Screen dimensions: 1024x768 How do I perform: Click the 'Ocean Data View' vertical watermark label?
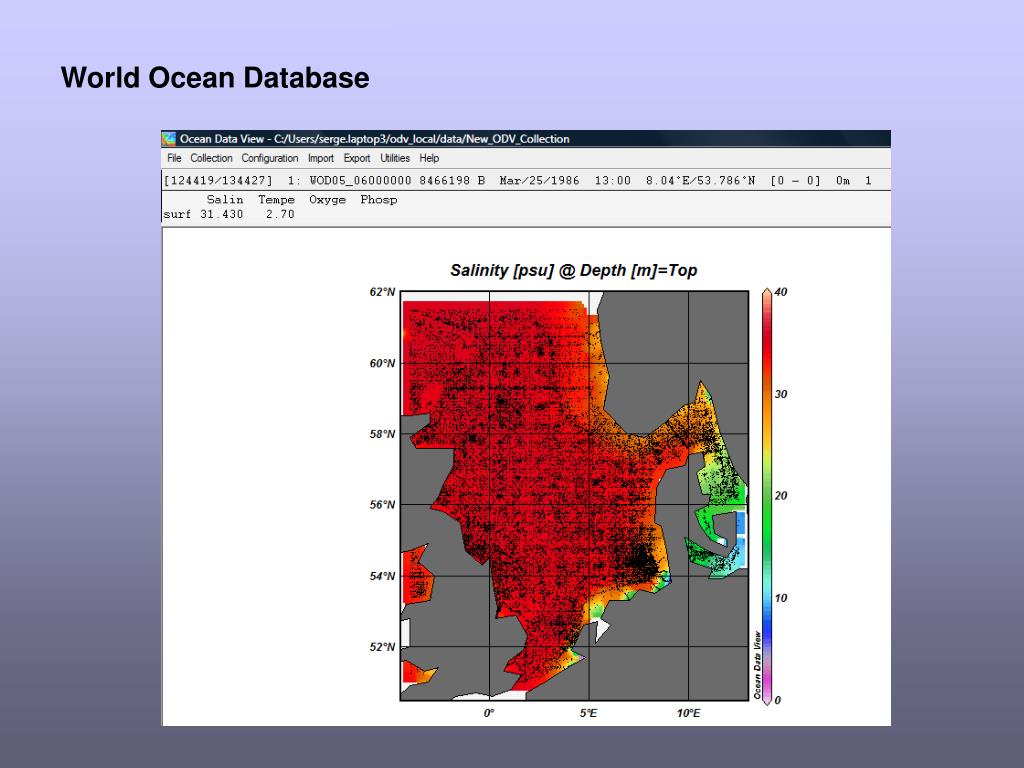(758, 665)
